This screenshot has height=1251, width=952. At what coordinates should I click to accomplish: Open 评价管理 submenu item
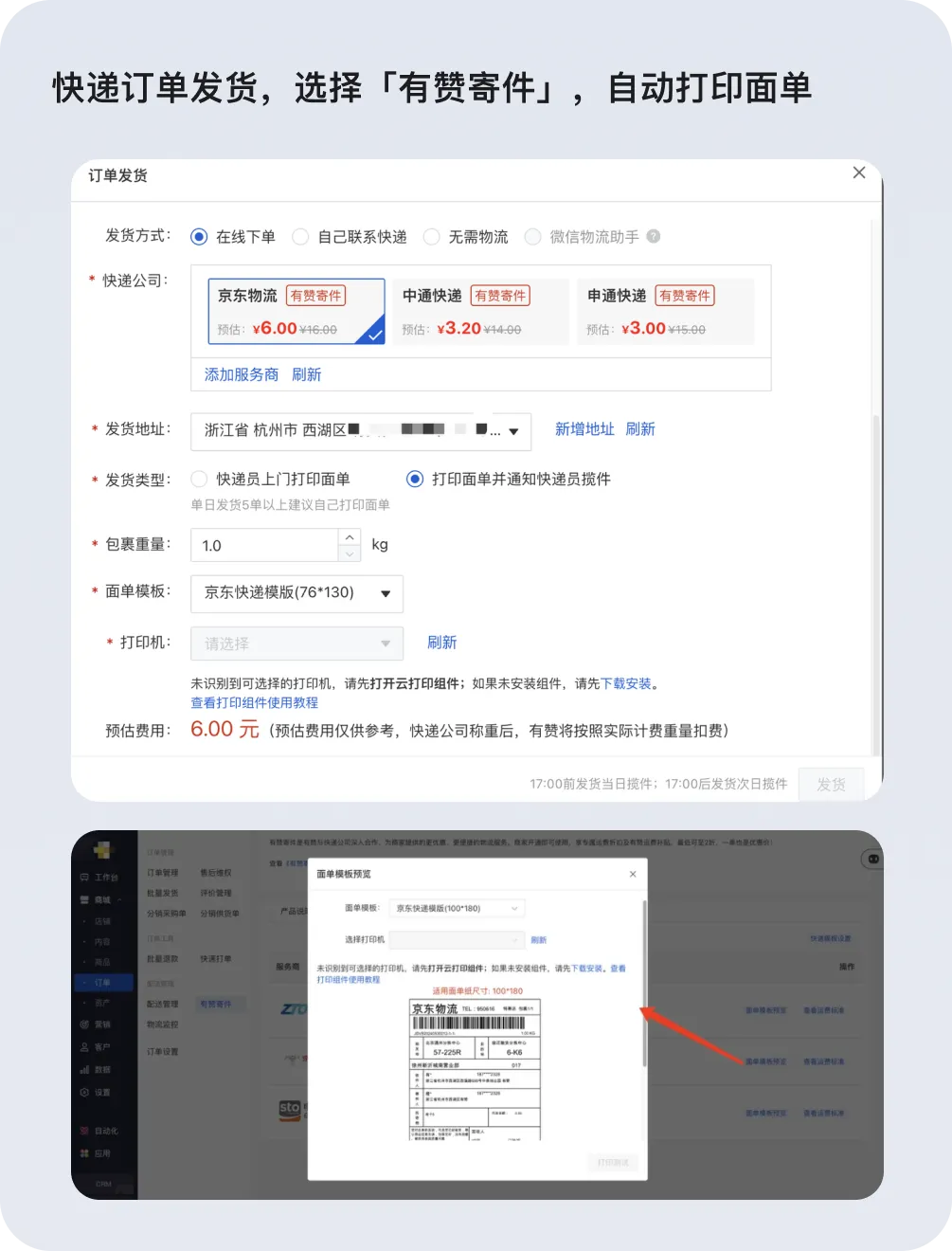[216, 893]
